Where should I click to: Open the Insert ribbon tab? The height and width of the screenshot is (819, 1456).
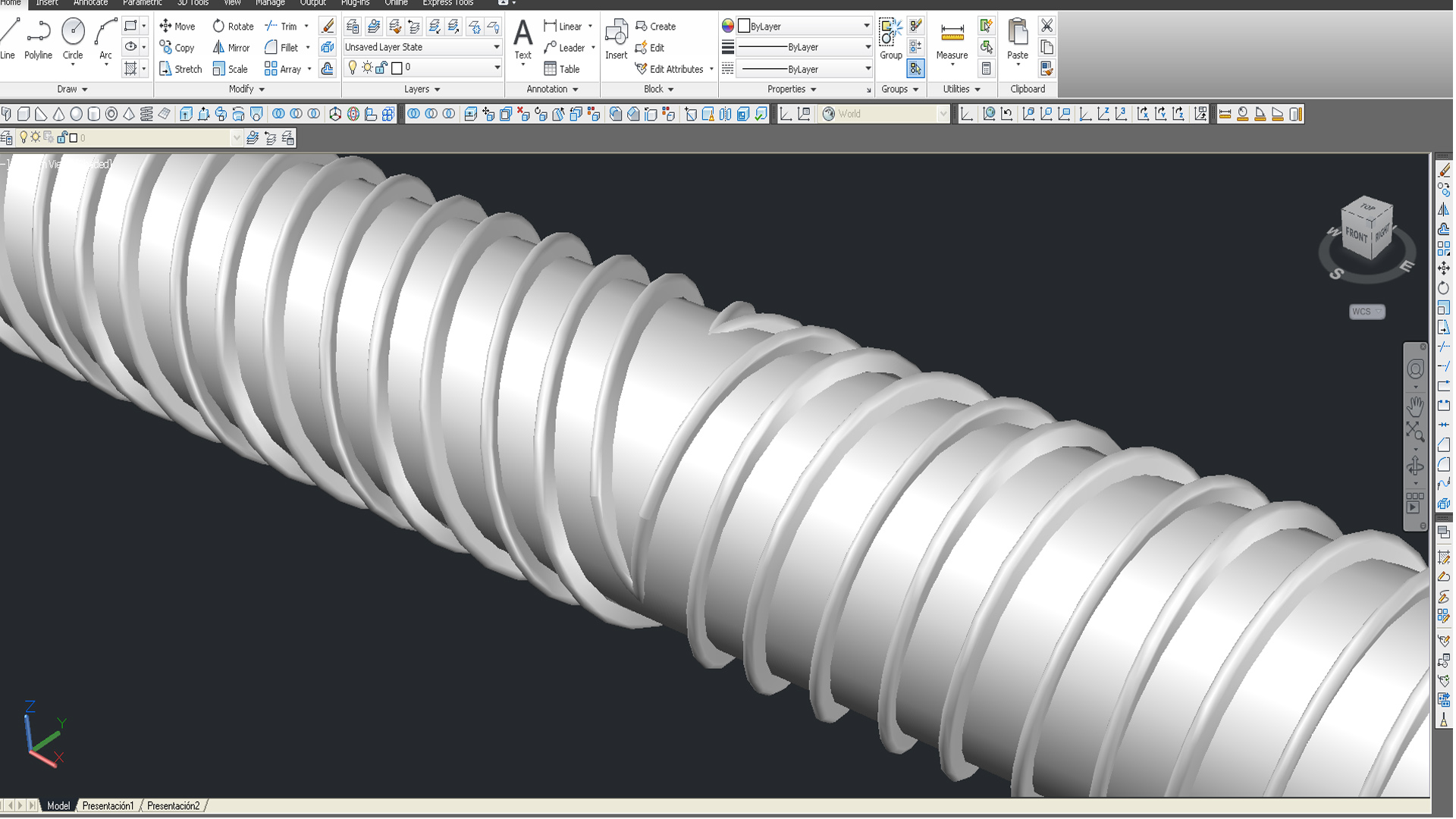[47, 3]
